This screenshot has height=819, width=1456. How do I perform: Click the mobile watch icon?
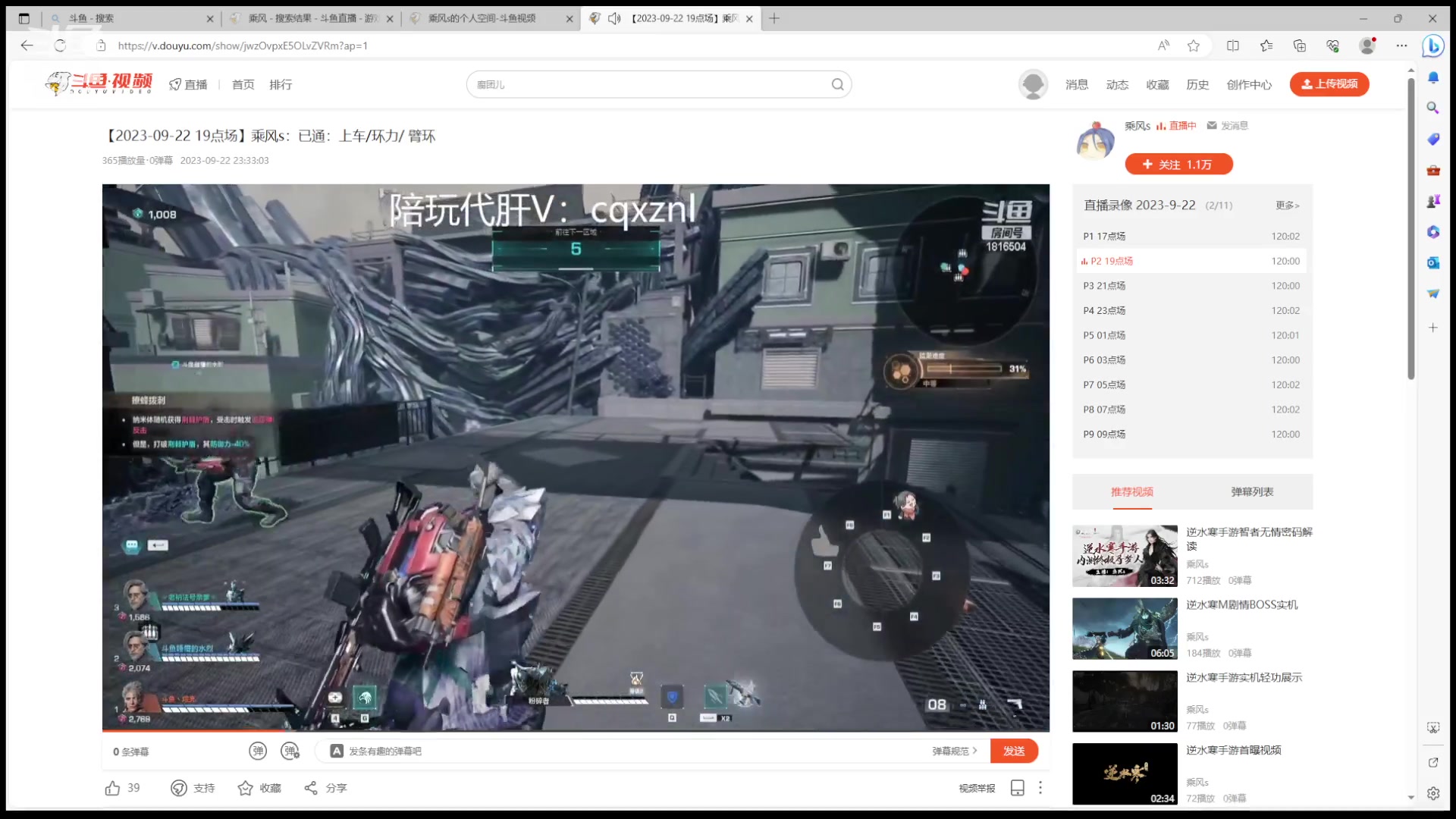(x=1018, y=788)
